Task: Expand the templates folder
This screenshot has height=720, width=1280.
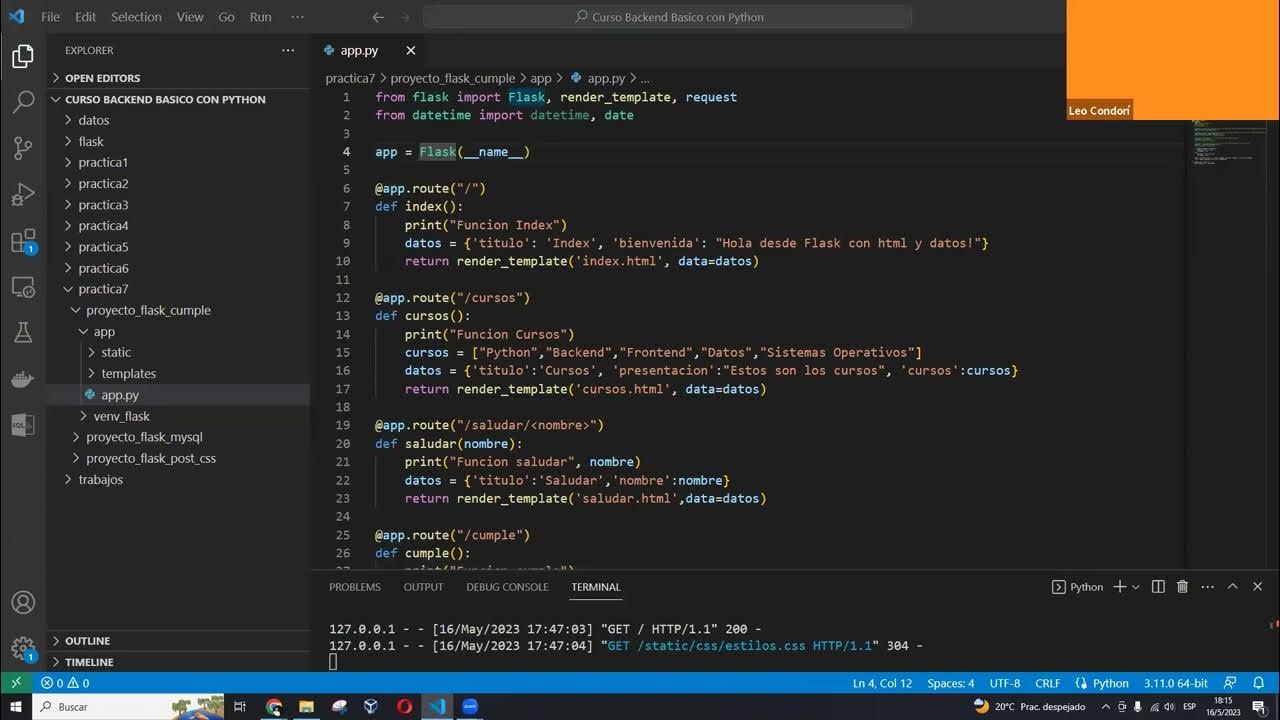Action: coord(128,373)
